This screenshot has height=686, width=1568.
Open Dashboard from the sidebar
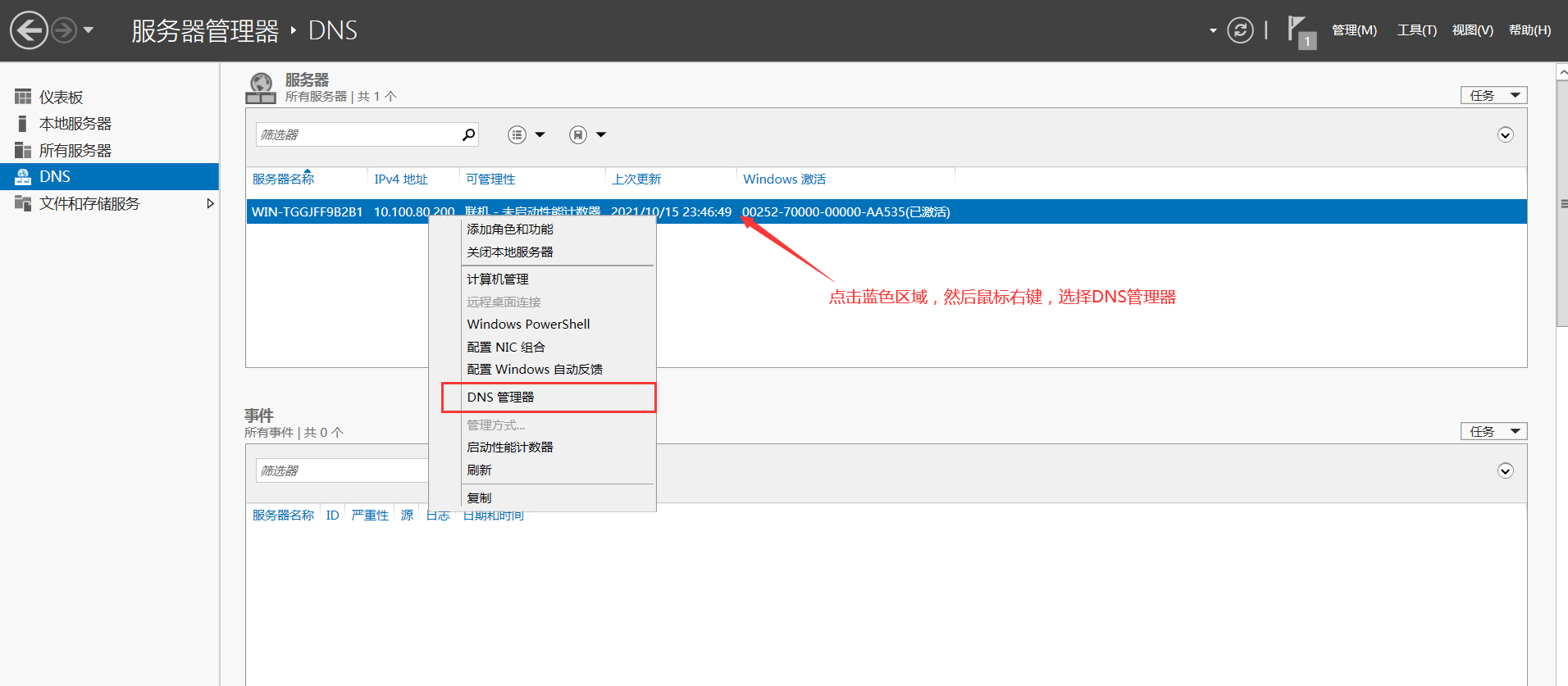61,98
